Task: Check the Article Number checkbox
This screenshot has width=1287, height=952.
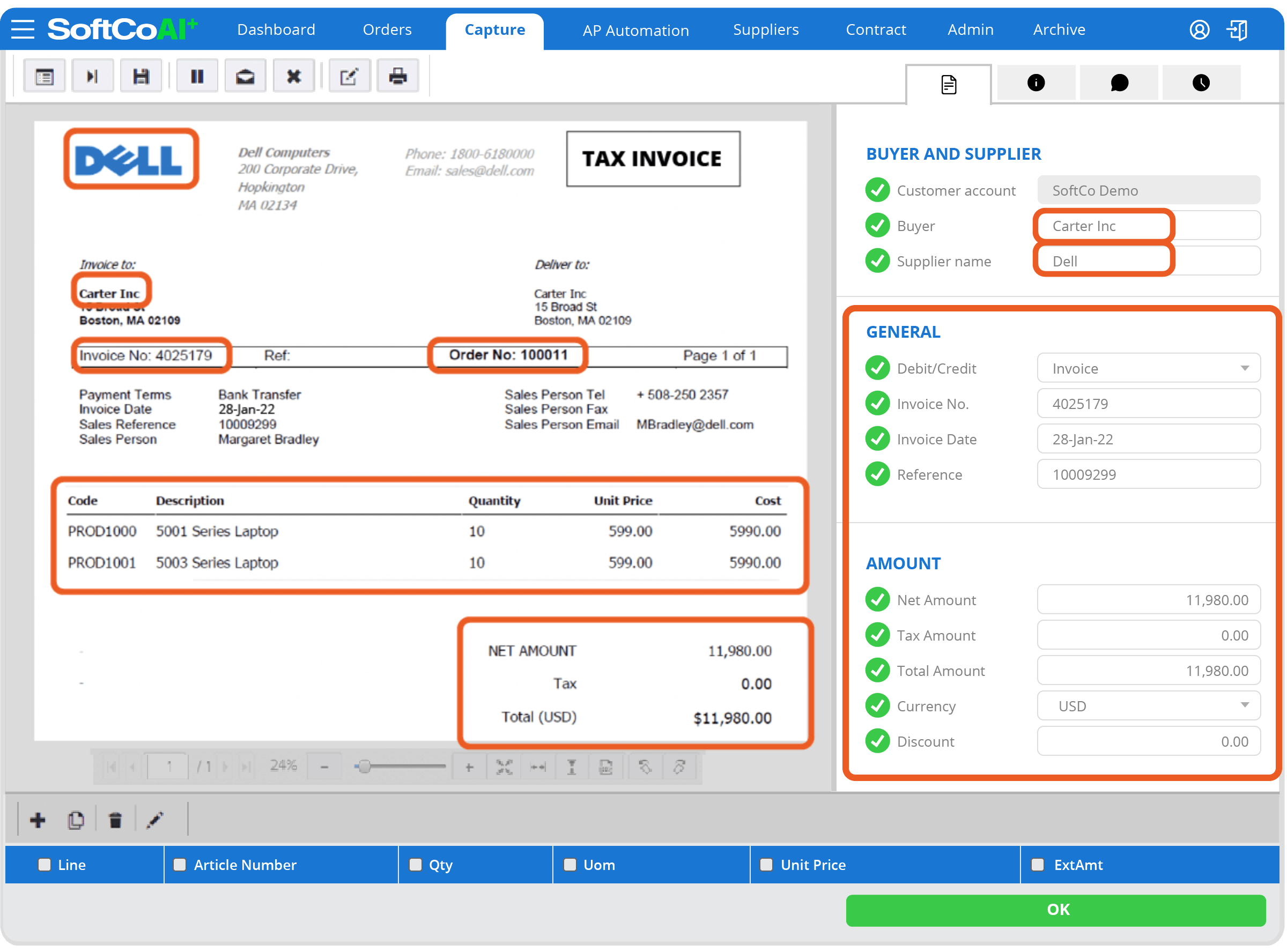Action: tap(180, 865)
